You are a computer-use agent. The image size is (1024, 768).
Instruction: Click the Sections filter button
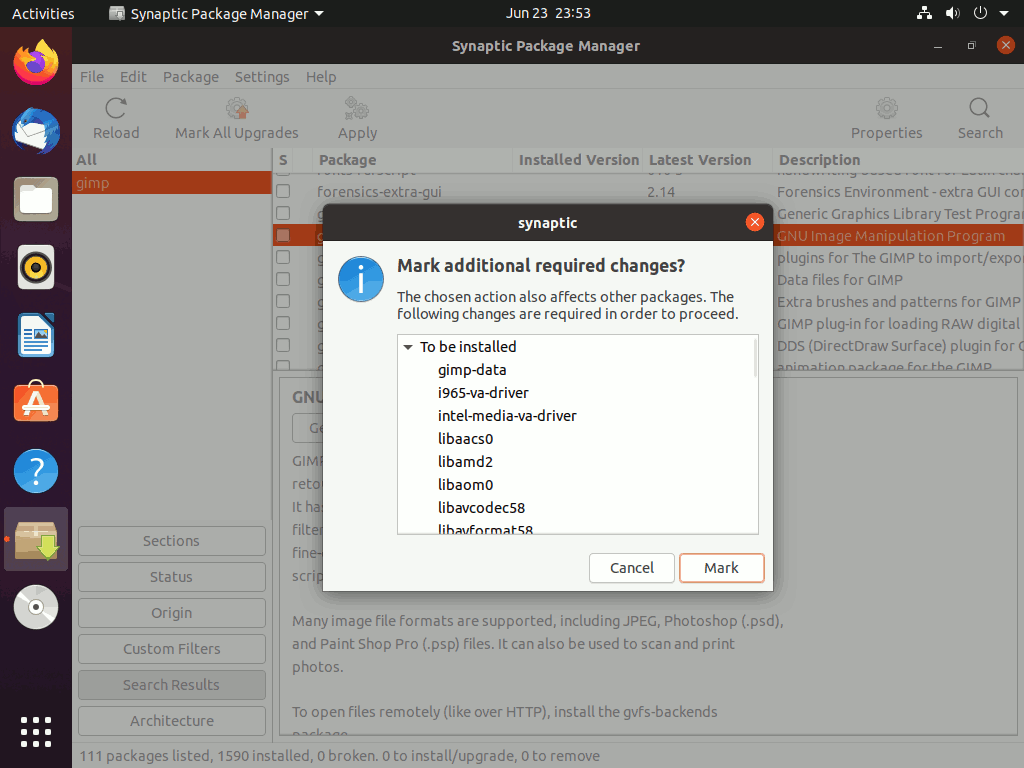click(x=172, y=541)
